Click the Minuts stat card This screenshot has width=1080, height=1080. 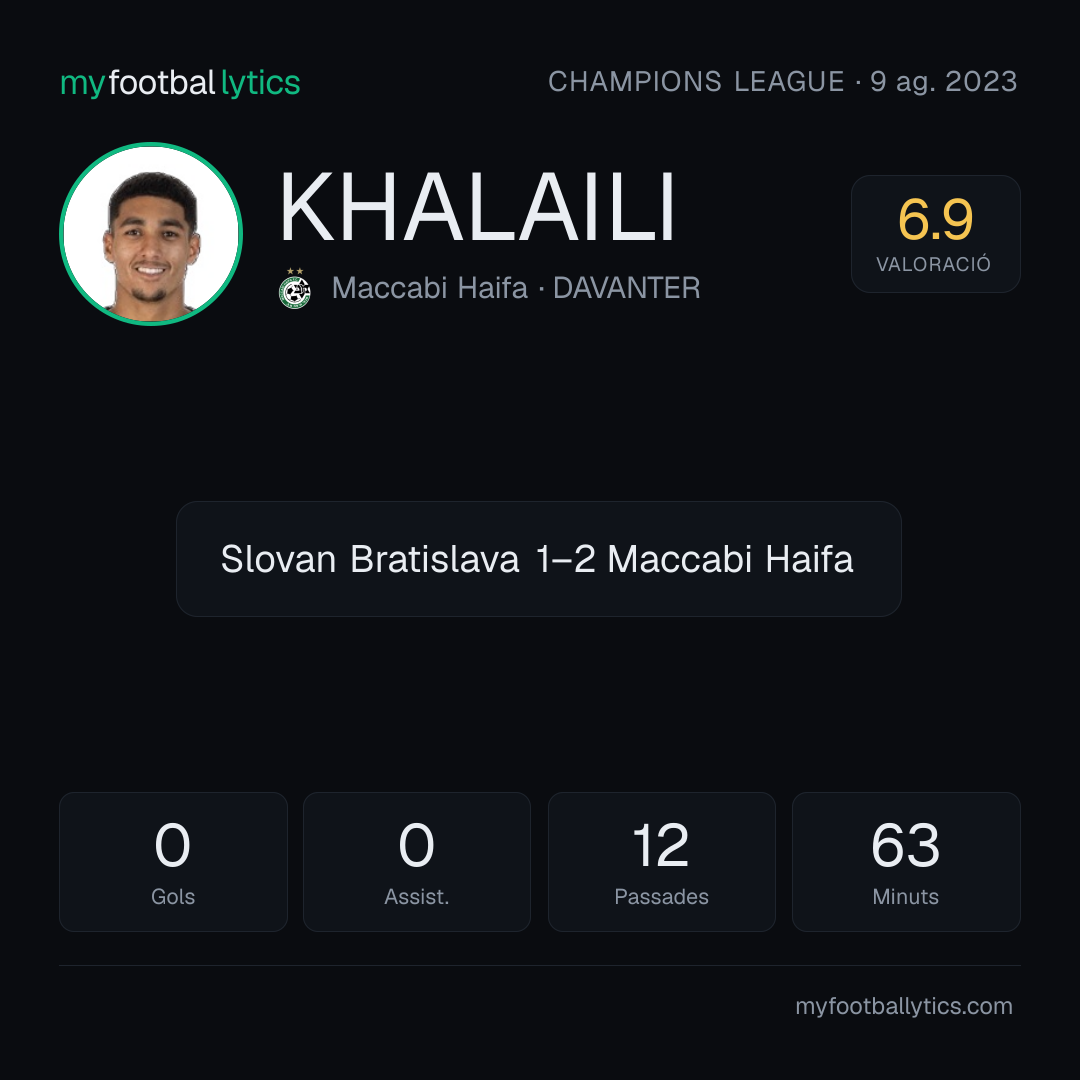[906, 862]
